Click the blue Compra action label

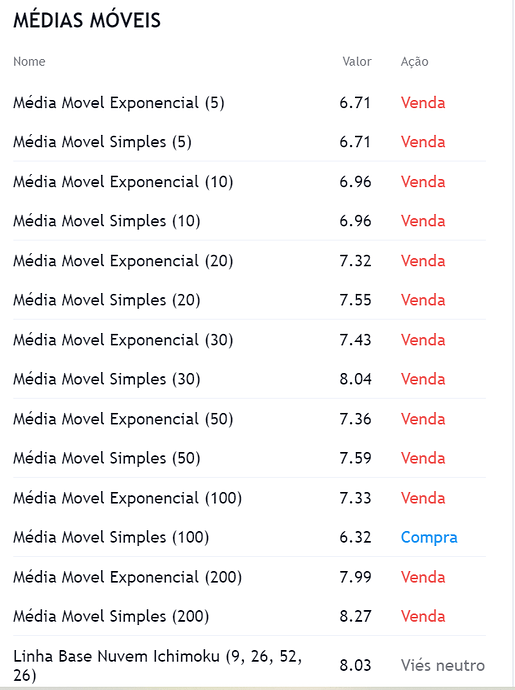(x=429, y=538)
